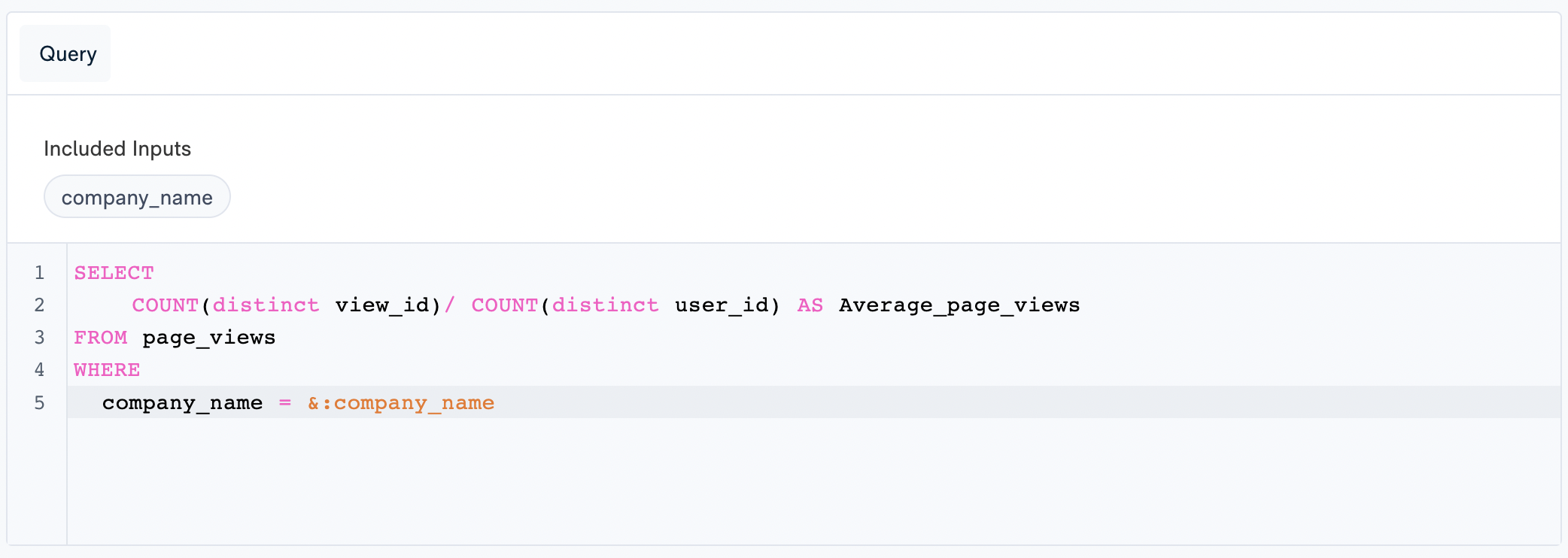Place cursor on the SELECT keyword

pyautogui.click(x=114, y=273)
